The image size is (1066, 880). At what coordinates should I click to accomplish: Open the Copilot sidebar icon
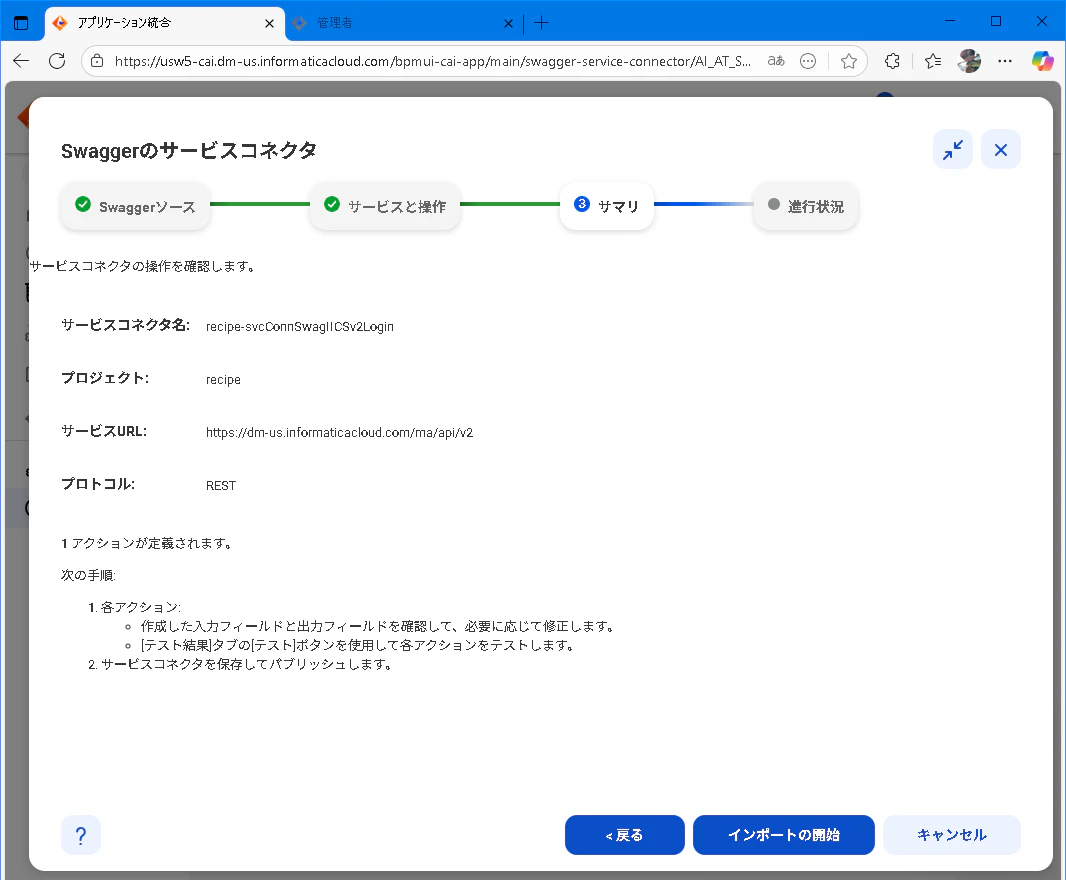[x=1042, y=61]
